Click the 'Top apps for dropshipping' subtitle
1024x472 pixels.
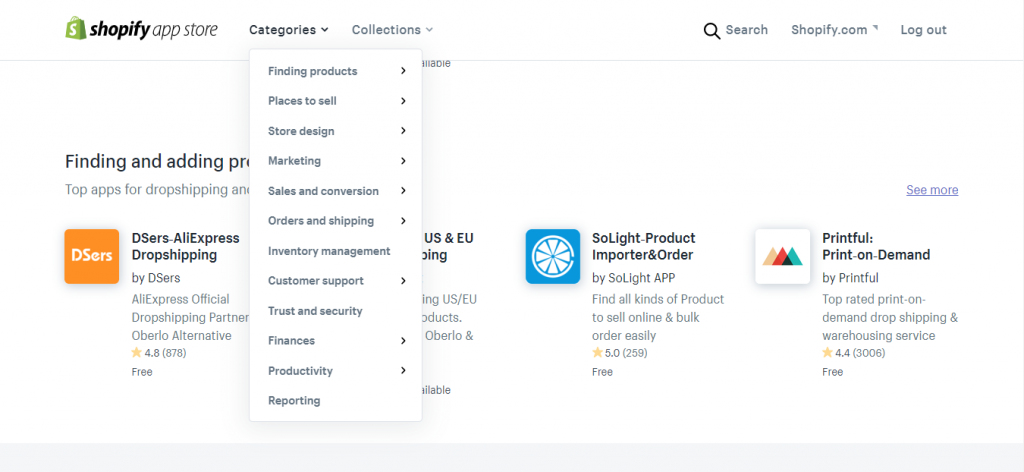(157, 190)
